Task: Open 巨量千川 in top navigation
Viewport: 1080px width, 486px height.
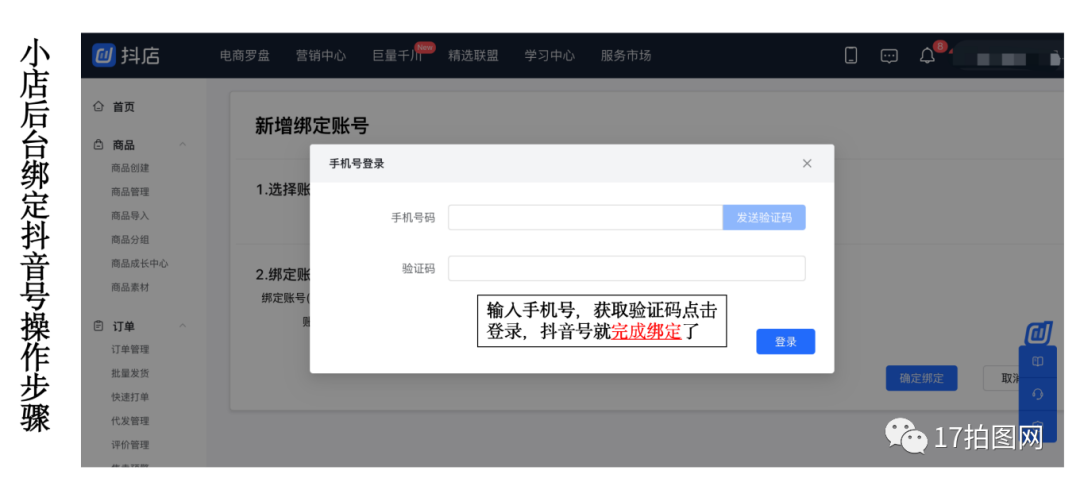Action: click(397, 56)
